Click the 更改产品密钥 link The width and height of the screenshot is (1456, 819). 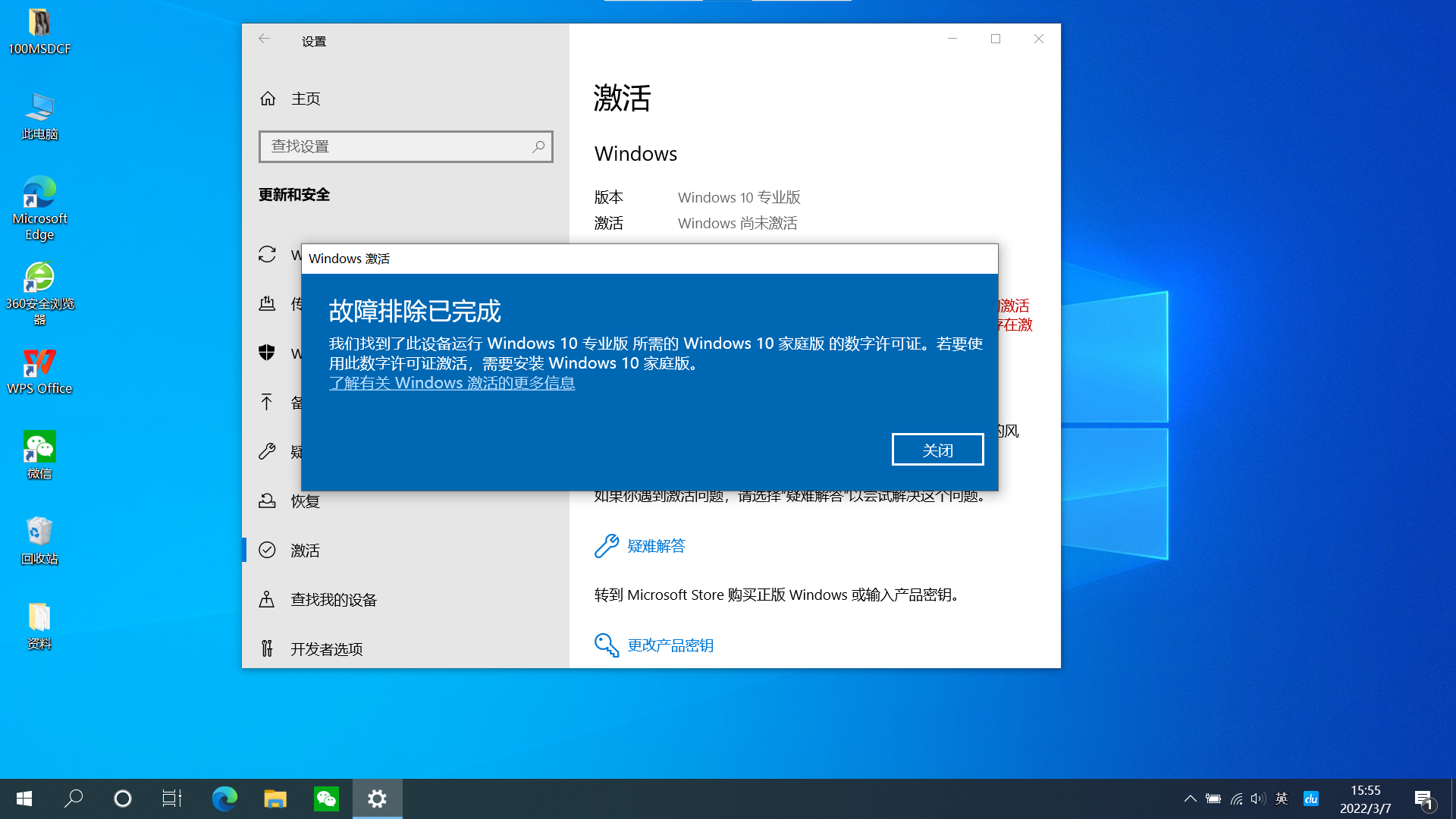pos(670,645)
